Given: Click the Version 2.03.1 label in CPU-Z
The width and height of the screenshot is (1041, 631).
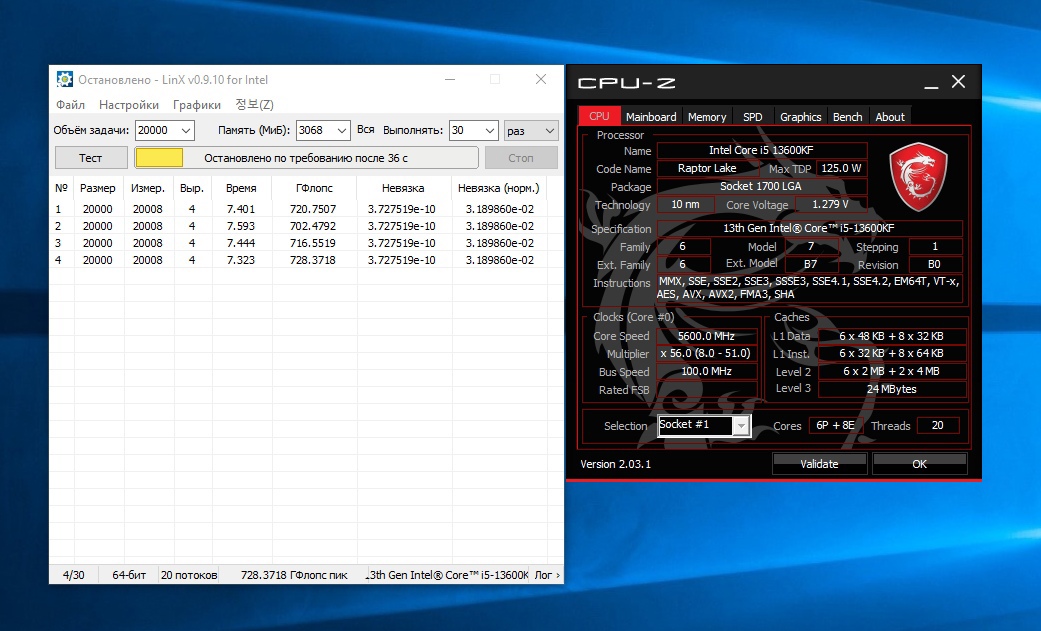Looking at the screenshot, I should coord(615,464).
